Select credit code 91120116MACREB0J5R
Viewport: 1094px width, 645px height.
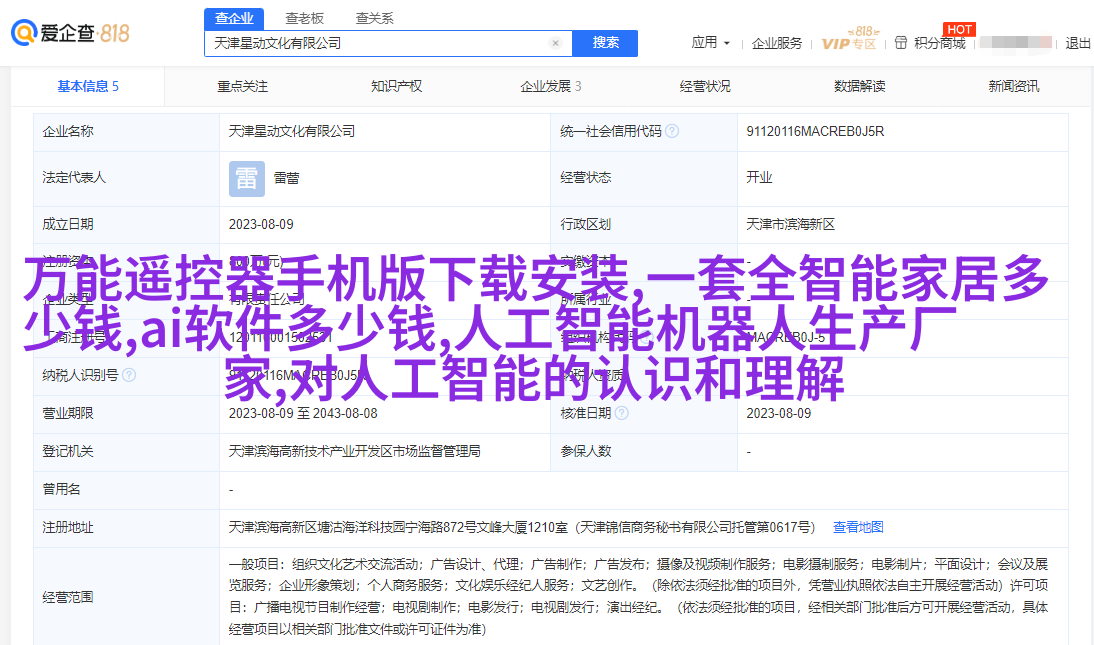point(815,131)
